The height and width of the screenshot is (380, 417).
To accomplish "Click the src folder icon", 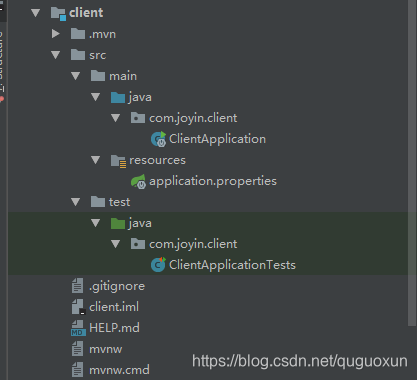I will 78,55.
